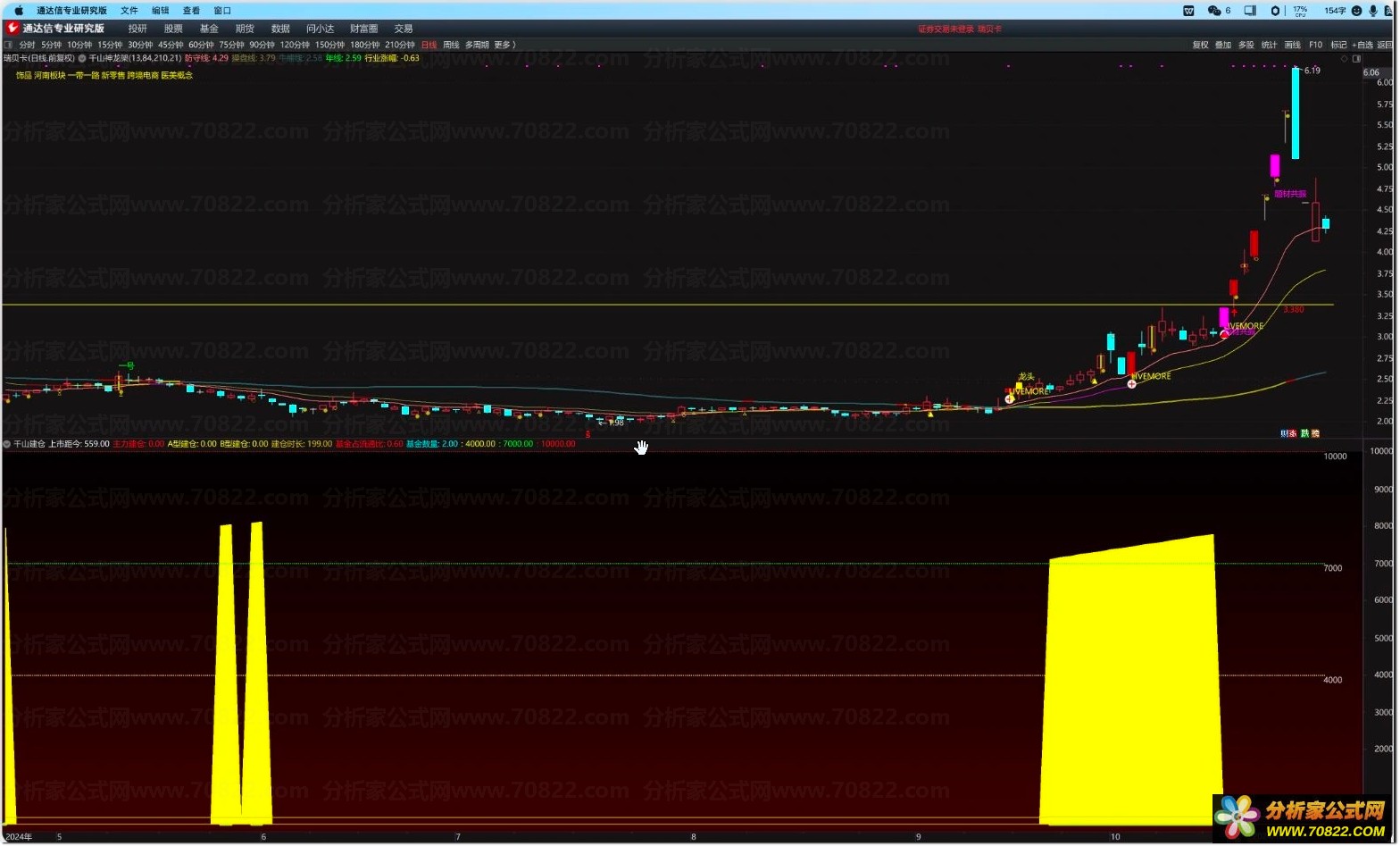This screenshot has height=846, width=1400.
Task: Open the 问小达 tab
Action: click(320, 29)
